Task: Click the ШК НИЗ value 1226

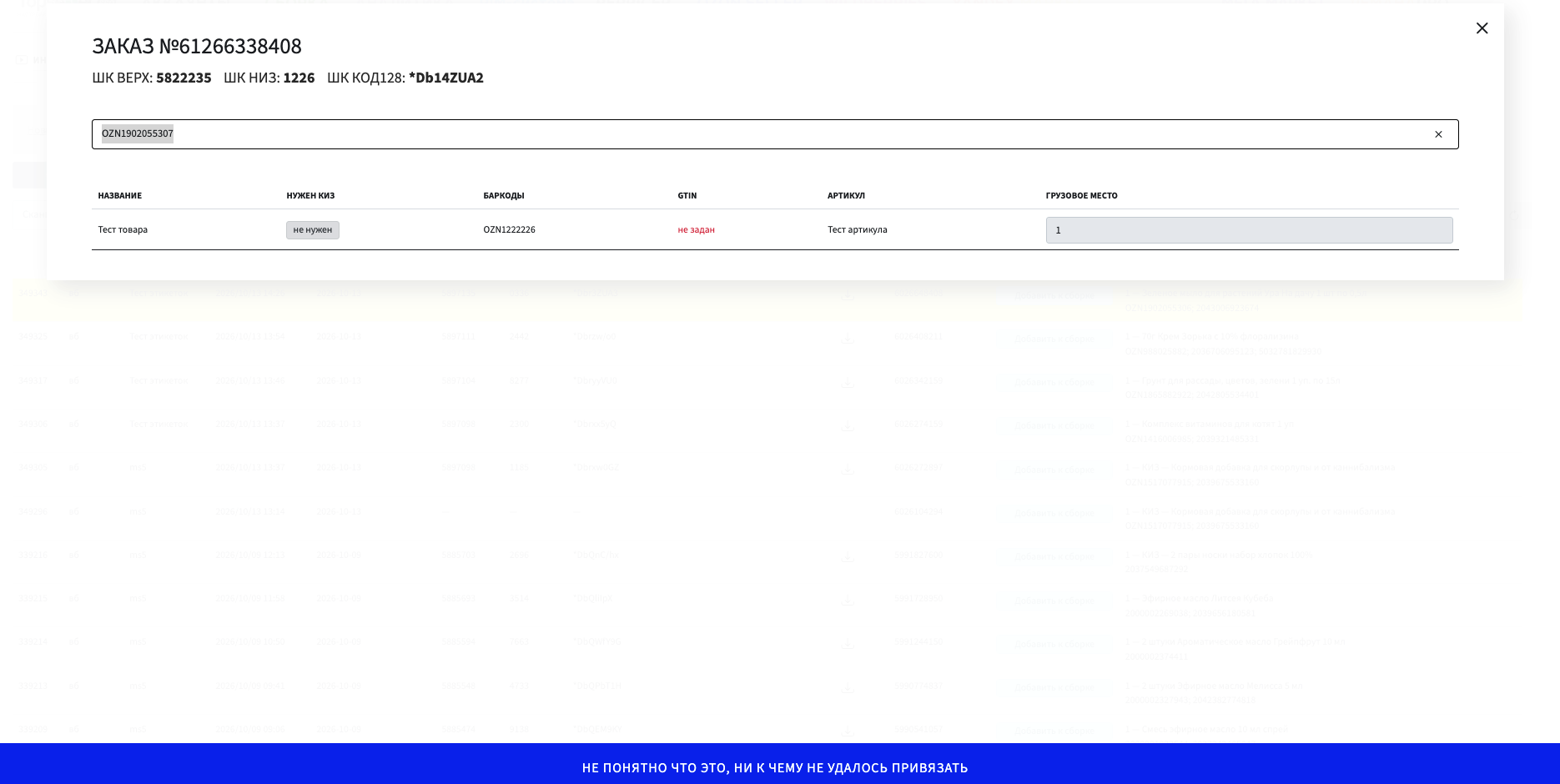Action: (299, 78)
